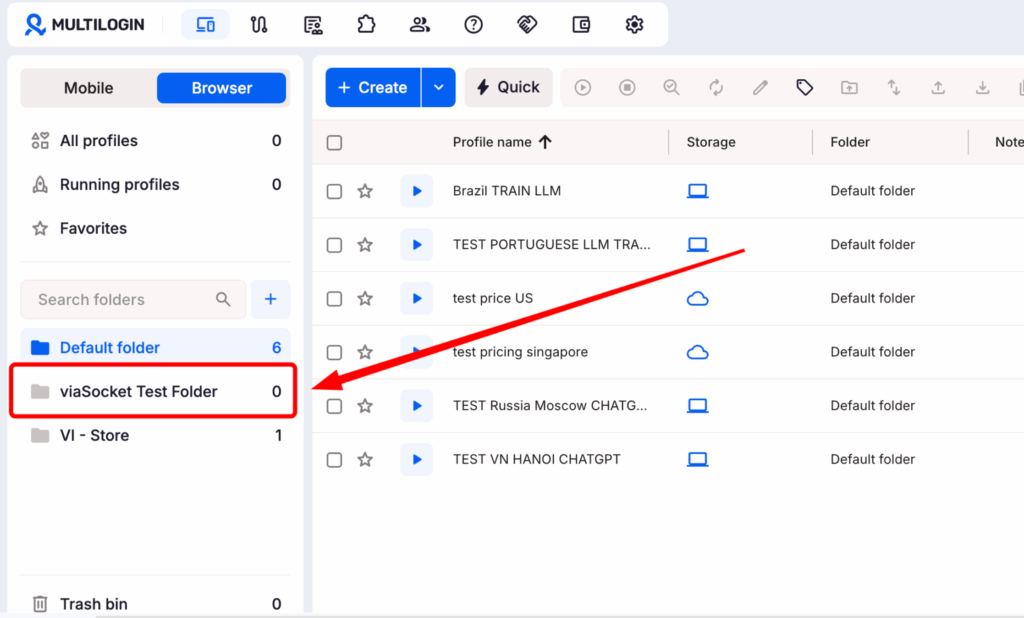Switch to the Mobile tab
This screenshot has height=618, width=1024.
[x=89, y=88]
